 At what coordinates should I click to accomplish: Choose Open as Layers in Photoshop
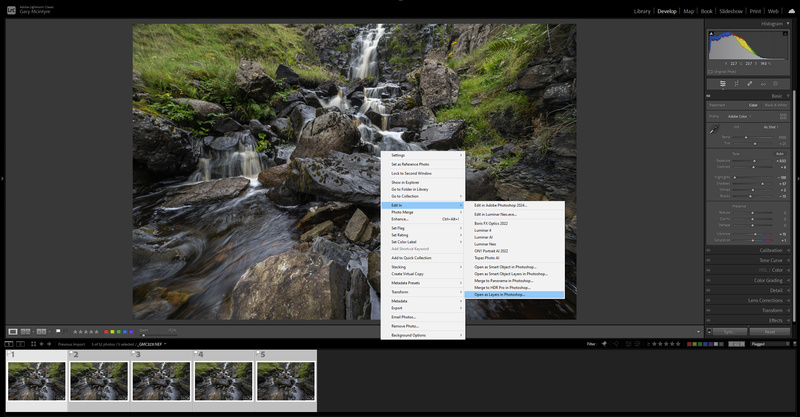coord(499,294)
